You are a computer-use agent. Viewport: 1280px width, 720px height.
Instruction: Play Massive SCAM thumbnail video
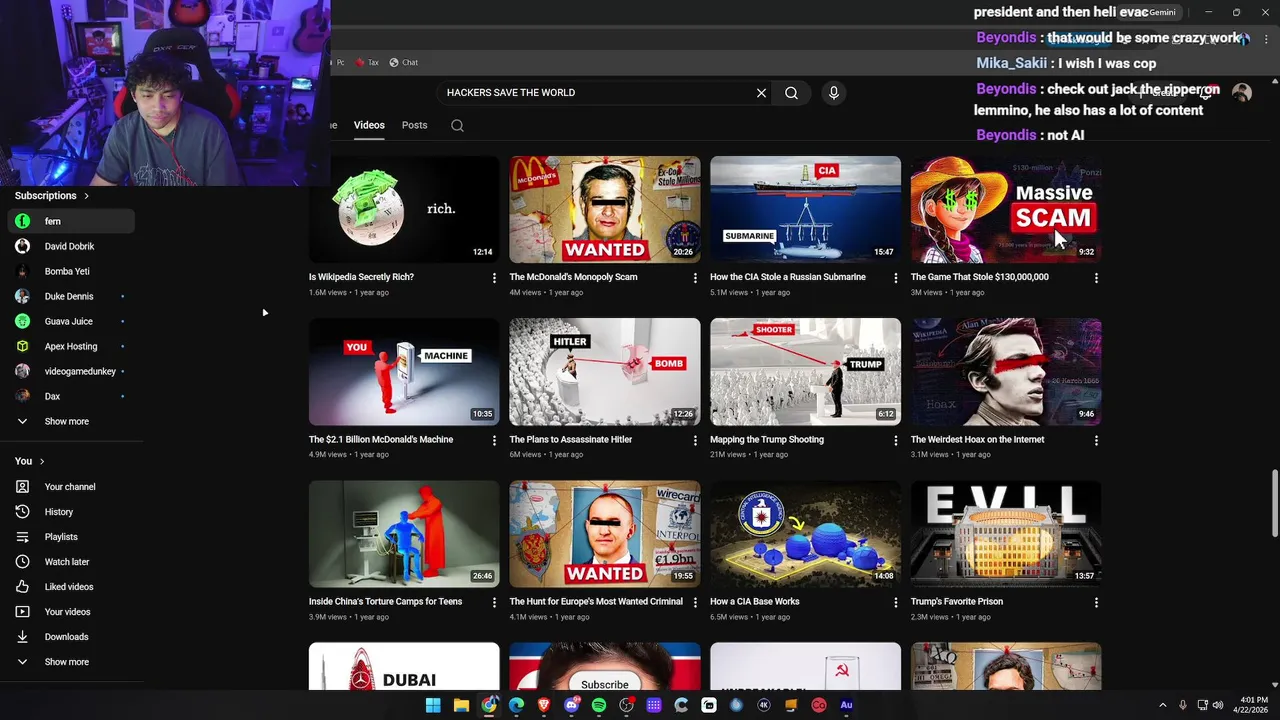tap(1006, 210)
